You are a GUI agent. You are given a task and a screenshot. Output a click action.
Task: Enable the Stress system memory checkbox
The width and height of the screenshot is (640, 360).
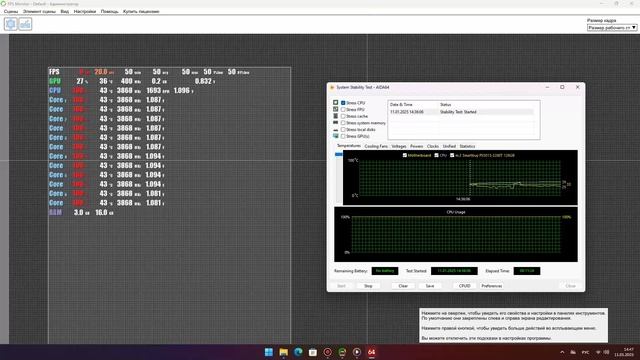343,123
